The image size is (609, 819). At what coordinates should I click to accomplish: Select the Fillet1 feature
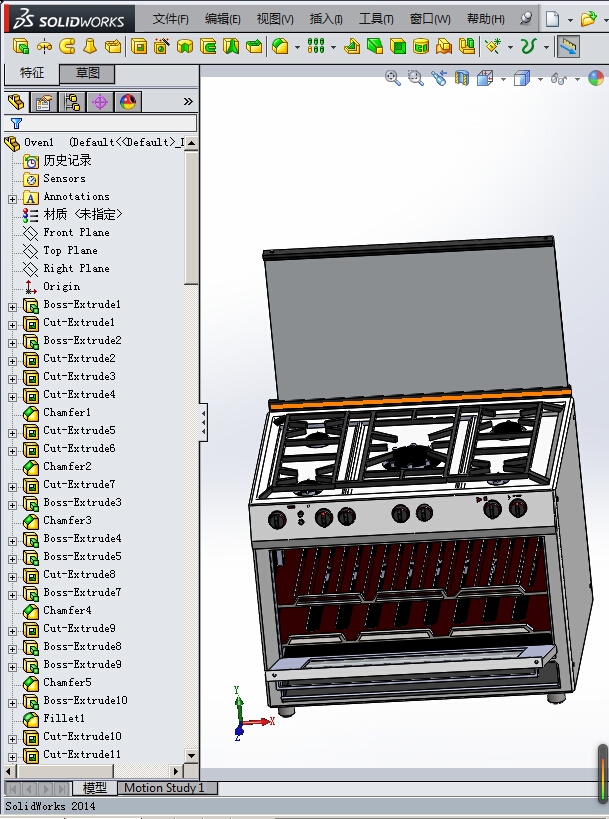click(x=64, y=719)
